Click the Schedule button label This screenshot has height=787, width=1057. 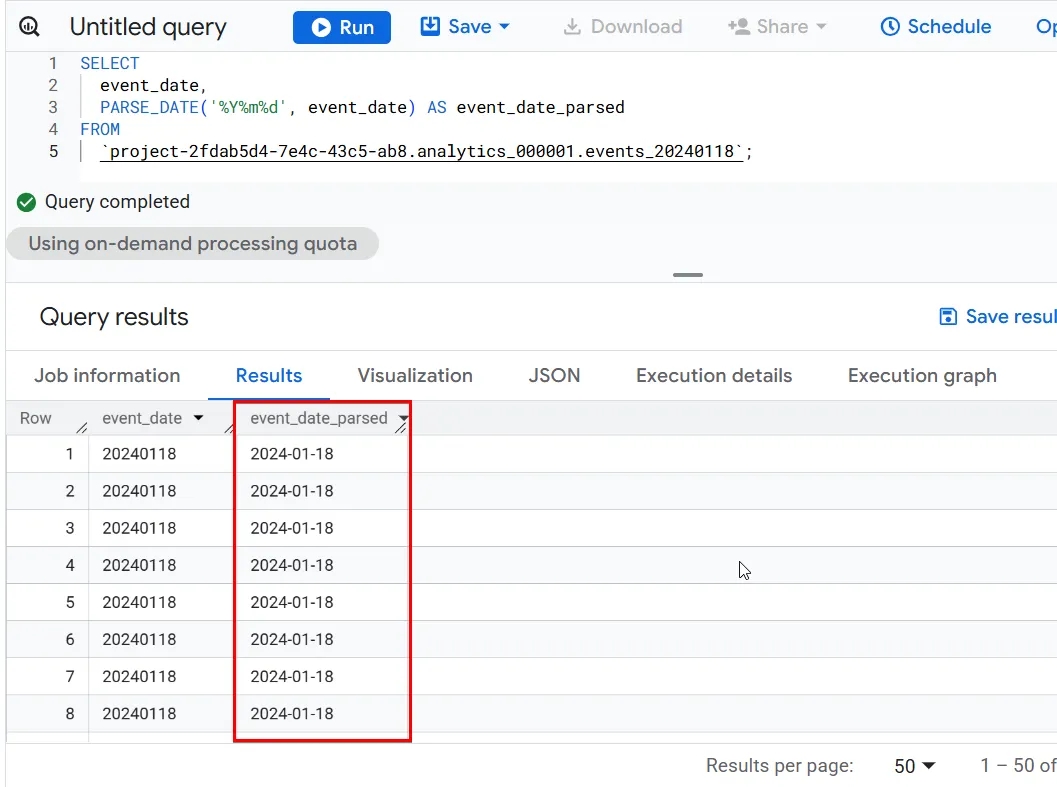tap(949, 27)
